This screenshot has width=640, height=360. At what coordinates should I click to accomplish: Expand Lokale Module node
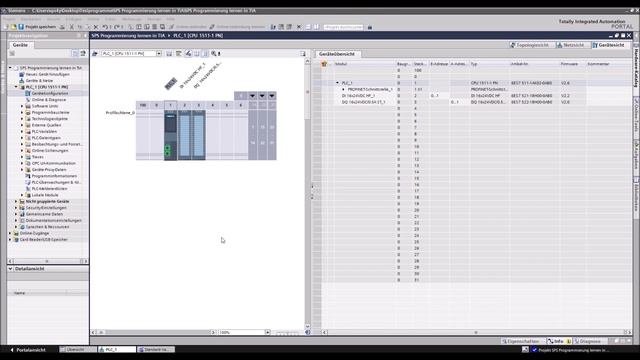pyautogui.click(x=22, y=195)
